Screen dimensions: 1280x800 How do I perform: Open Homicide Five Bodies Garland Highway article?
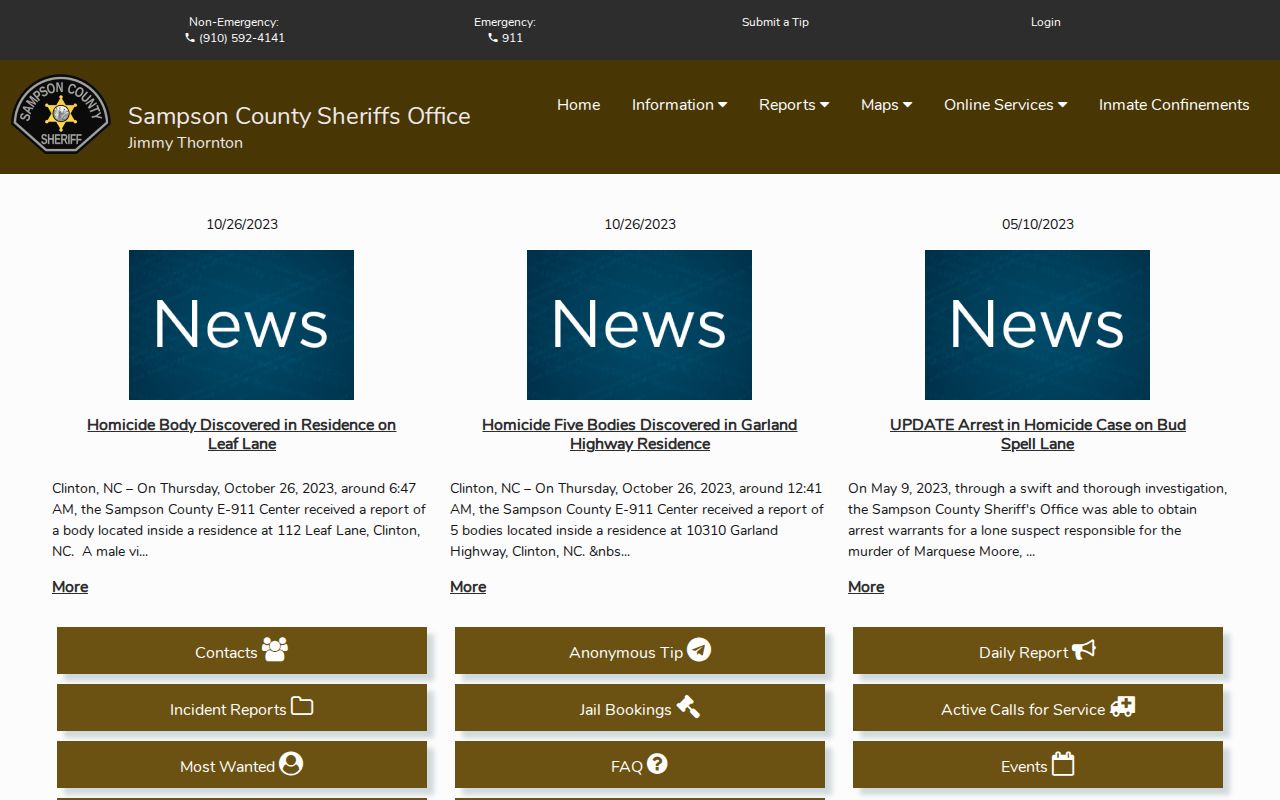tap(640, 434)
